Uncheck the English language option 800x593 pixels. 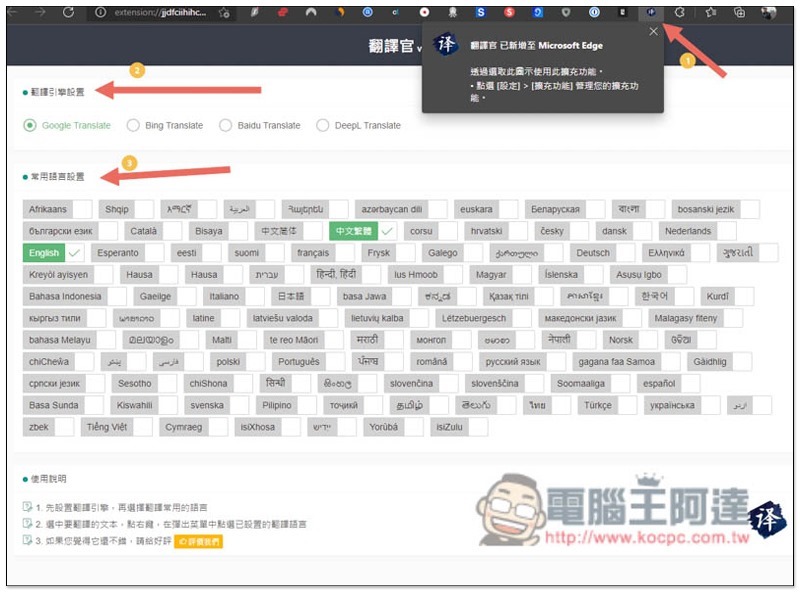pos(75,253)
